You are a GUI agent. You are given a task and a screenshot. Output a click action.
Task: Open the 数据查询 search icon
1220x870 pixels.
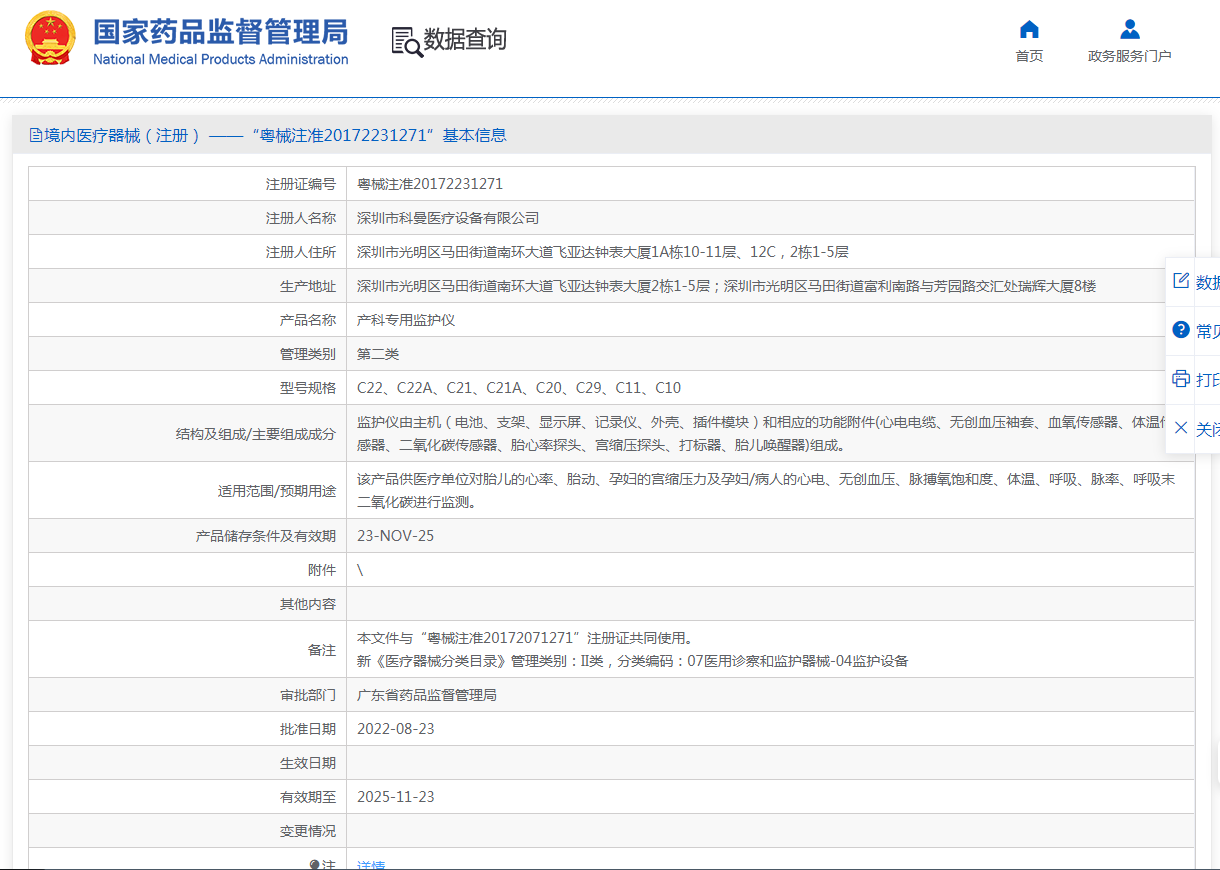click(x=407, y=41)
